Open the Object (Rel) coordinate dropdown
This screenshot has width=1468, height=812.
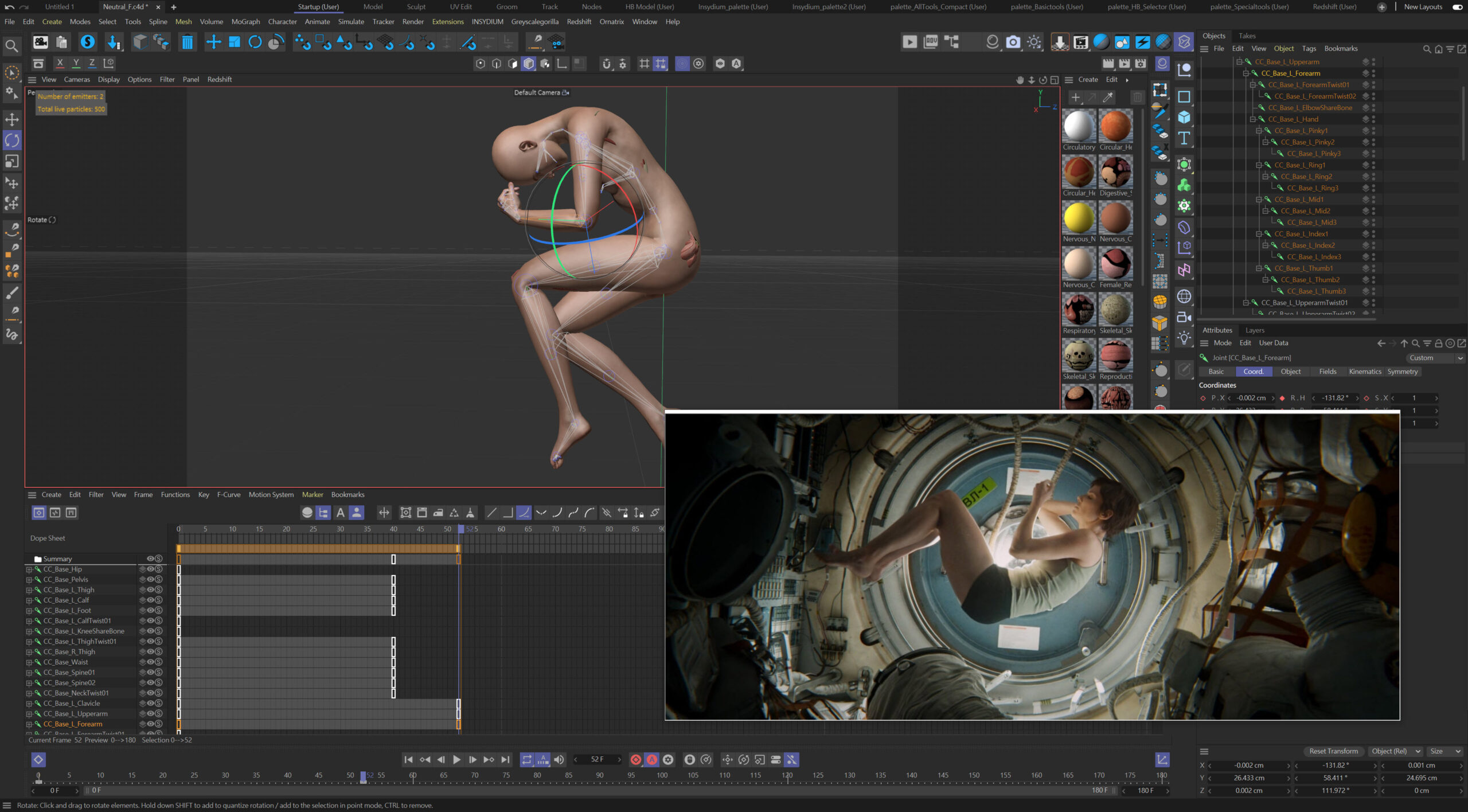click(x=1395, y=751)
